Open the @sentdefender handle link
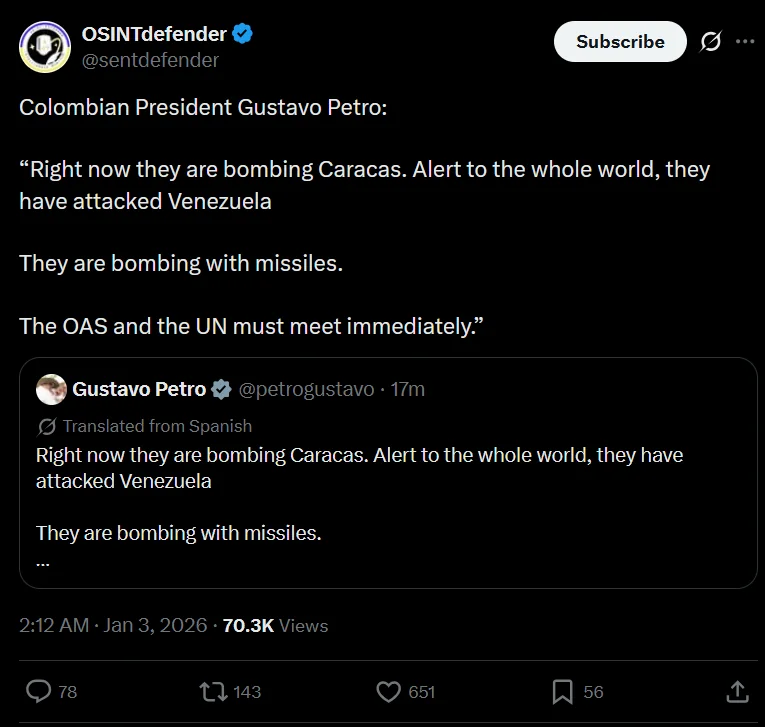The height and width of the screenshot is (727, 765). 150,60
